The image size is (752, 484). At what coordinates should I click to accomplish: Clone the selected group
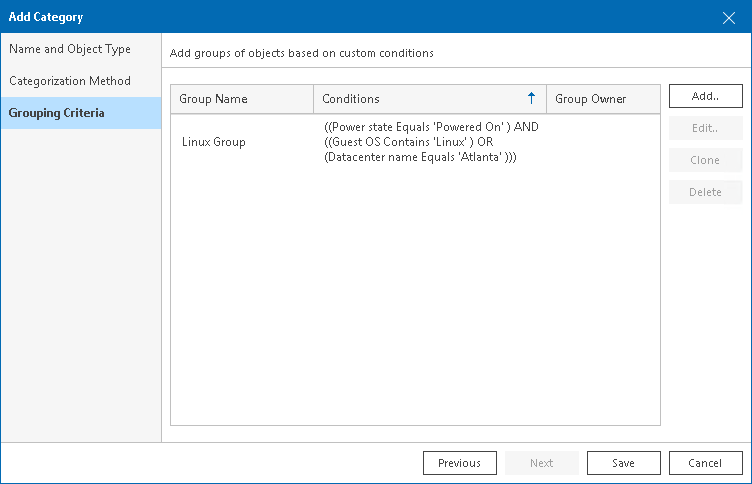(705, 160)
